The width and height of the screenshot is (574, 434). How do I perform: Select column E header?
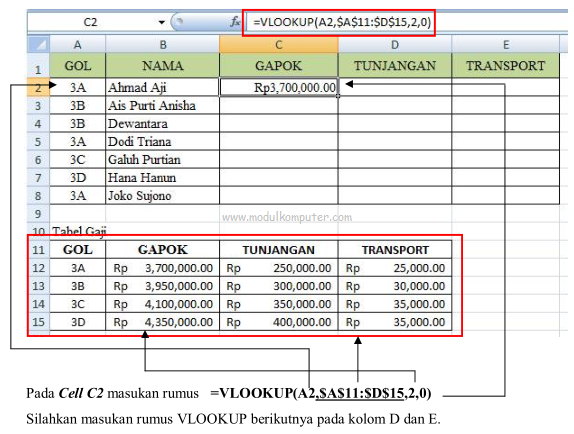click(506, 44)
